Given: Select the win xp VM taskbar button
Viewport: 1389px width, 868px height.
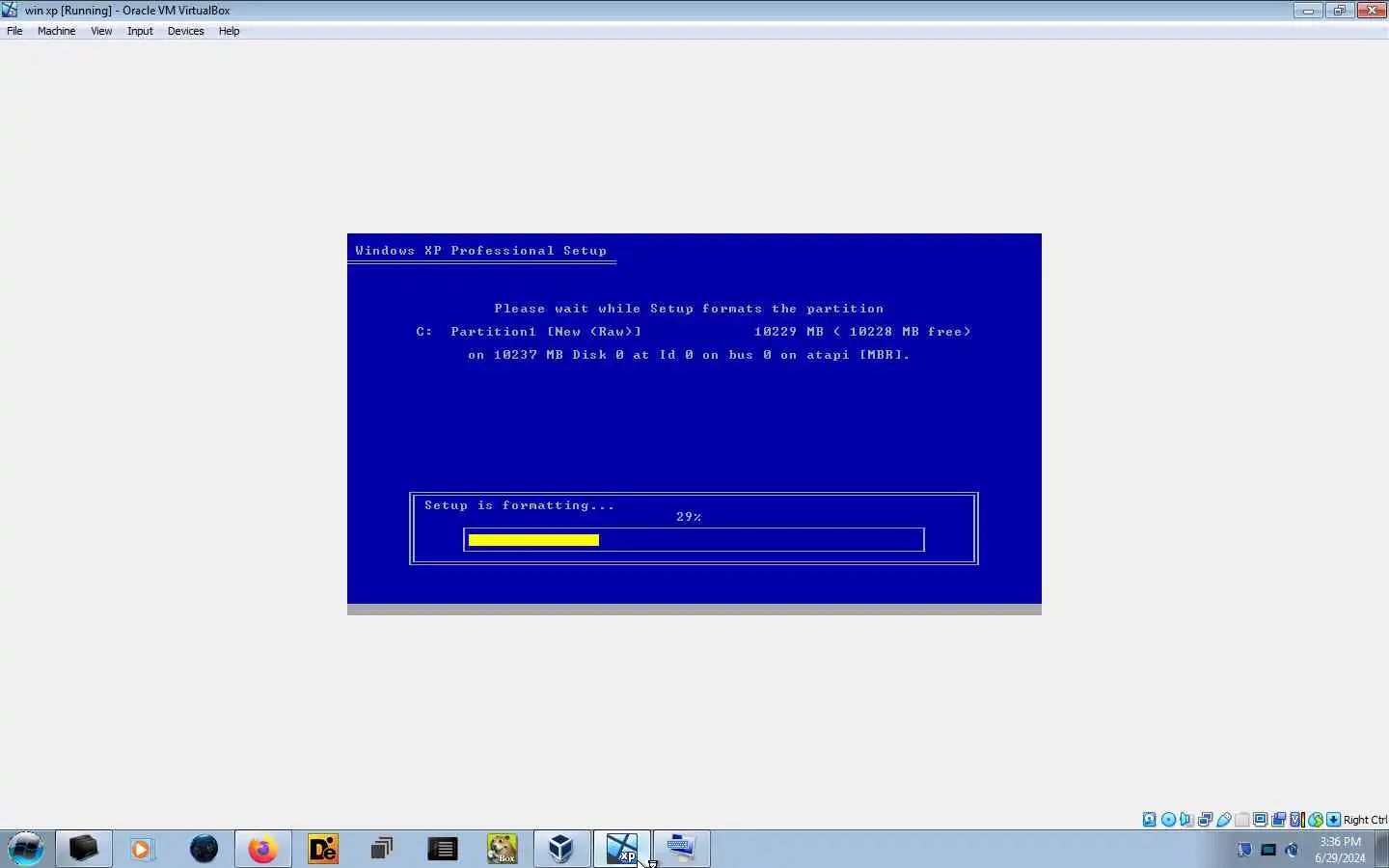Looking at the screenshot, I should (621, 849).
